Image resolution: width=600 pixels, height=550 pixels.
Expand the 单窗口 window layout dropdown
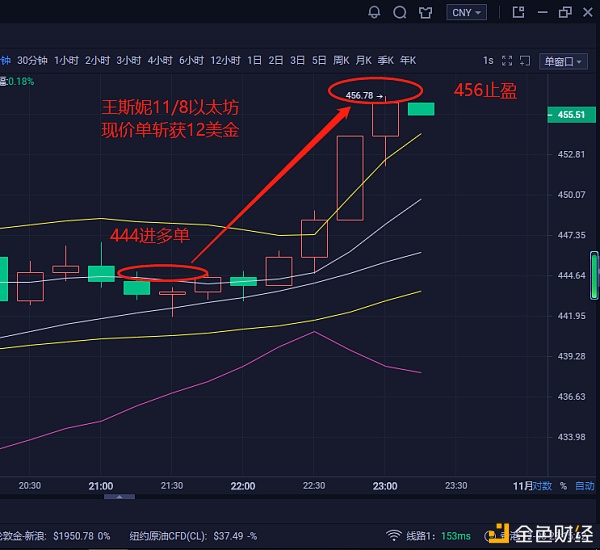pos(563,61)
